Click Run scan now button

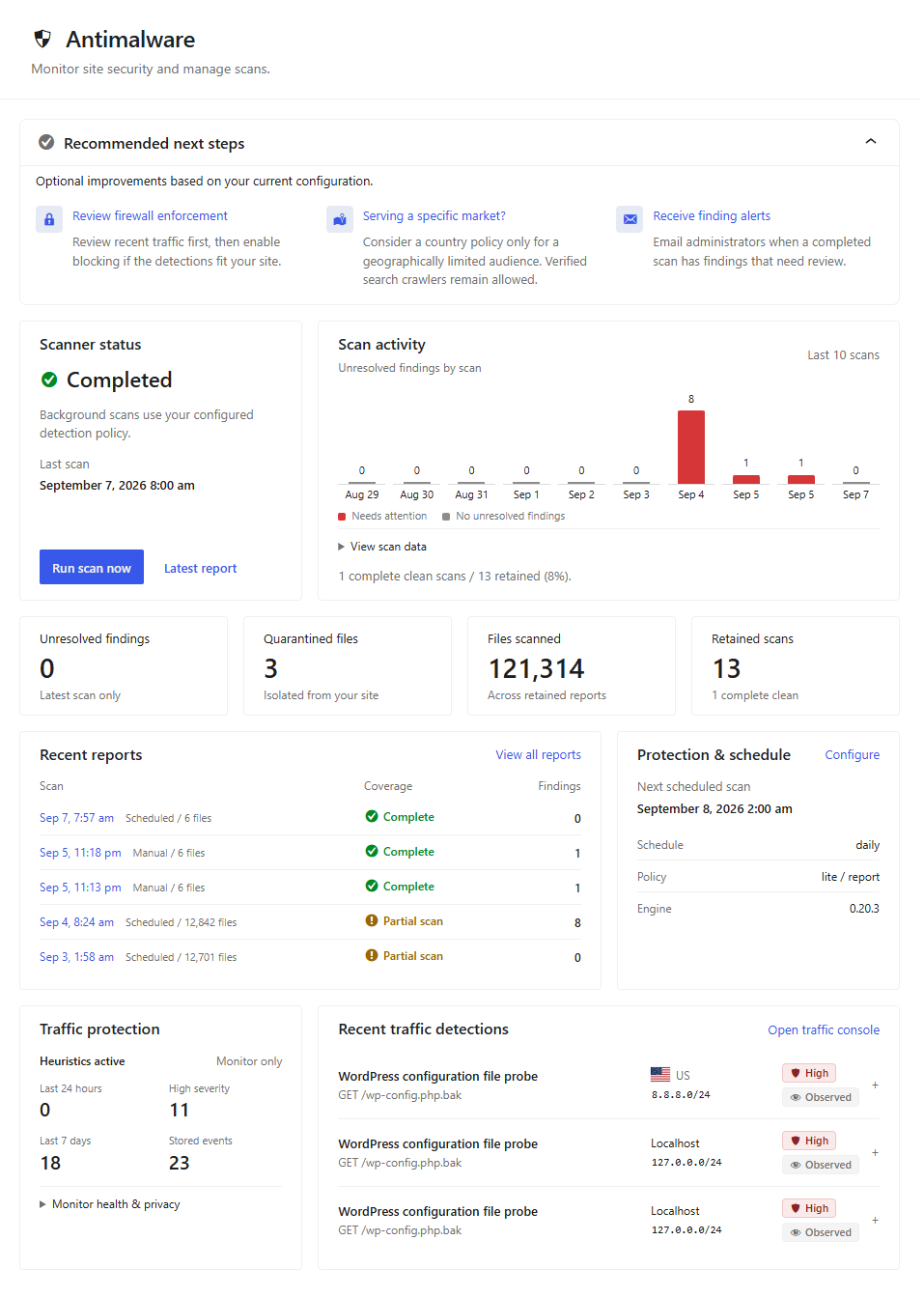tap(92, 567)
